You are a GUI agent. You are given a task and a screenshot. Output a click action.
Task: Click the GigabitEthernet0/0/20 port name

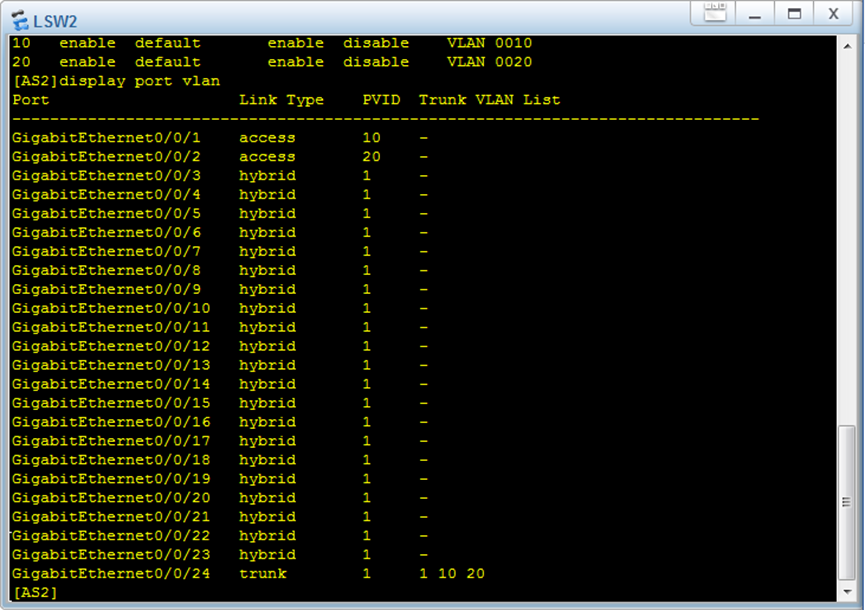111,498
